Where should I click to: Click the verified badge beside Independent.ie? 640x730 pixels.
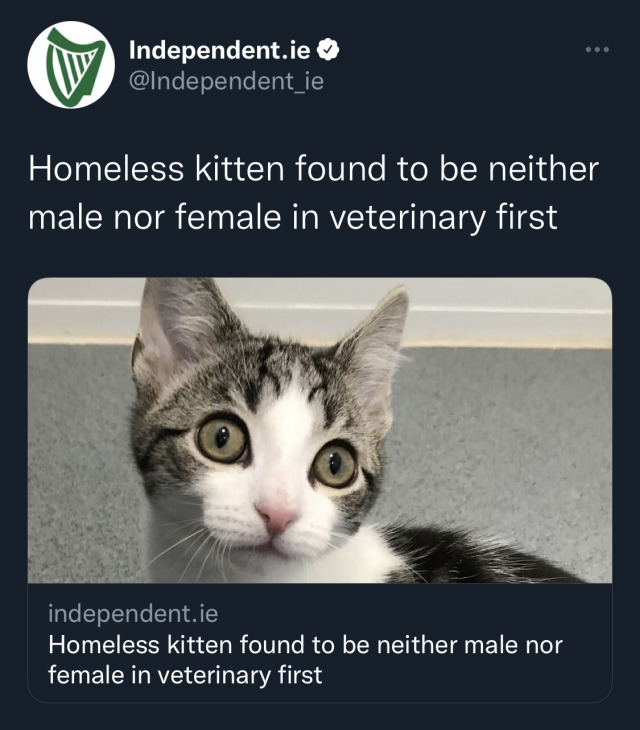327,49
